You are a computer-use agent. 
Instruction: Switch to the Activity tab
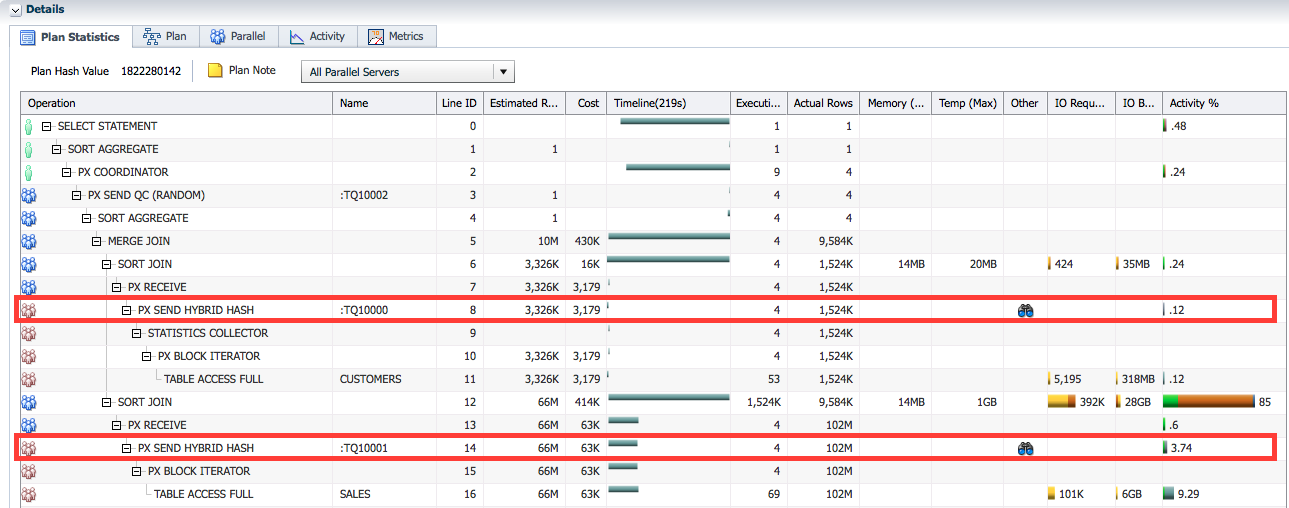click(317, 36)
